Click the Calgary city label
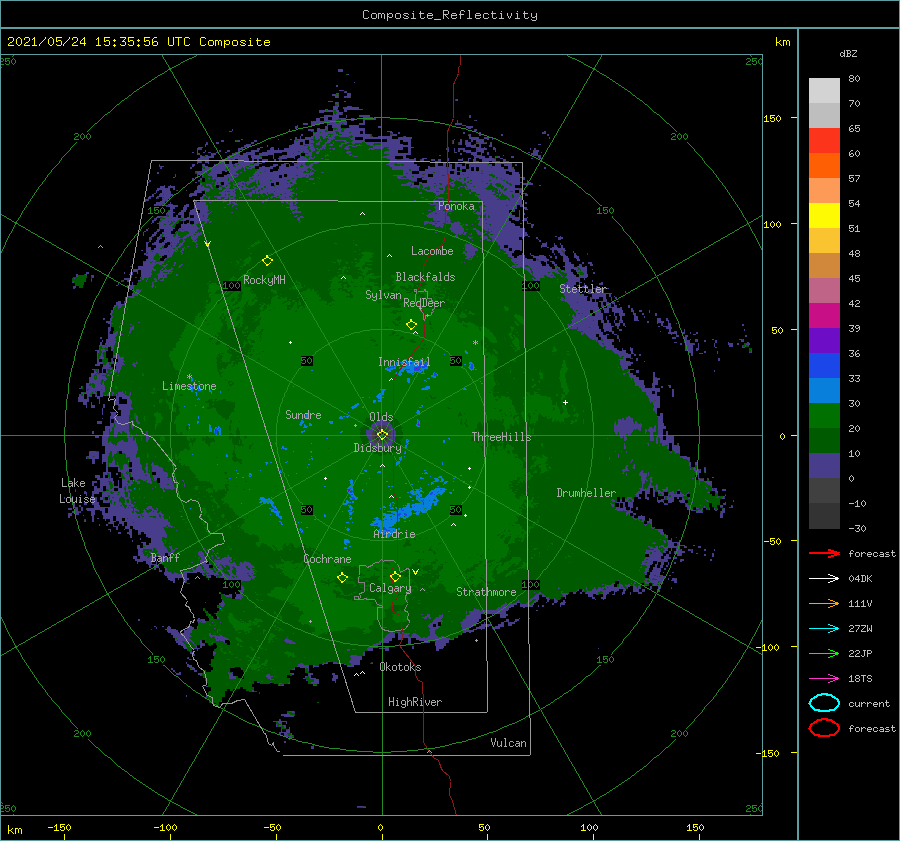900x841 pixels. tap(390, 588)
